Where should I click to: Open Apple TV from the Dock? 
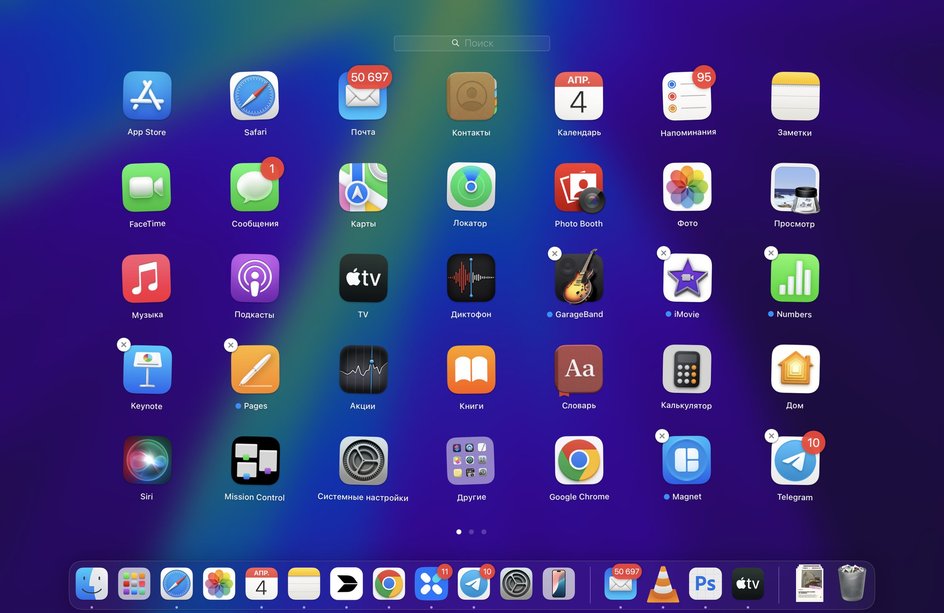[748, 583]
